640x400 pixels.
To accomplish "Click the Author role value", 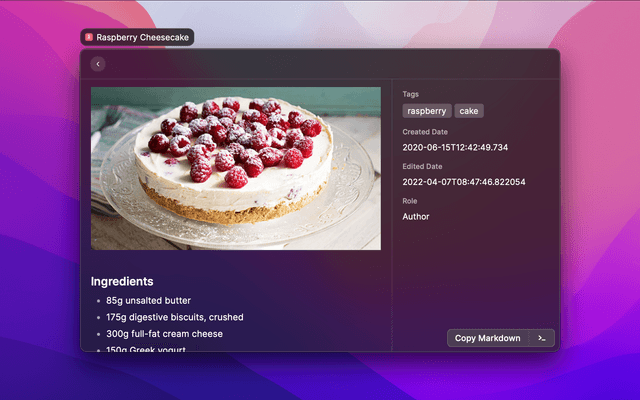I will [x=416, y=217].
